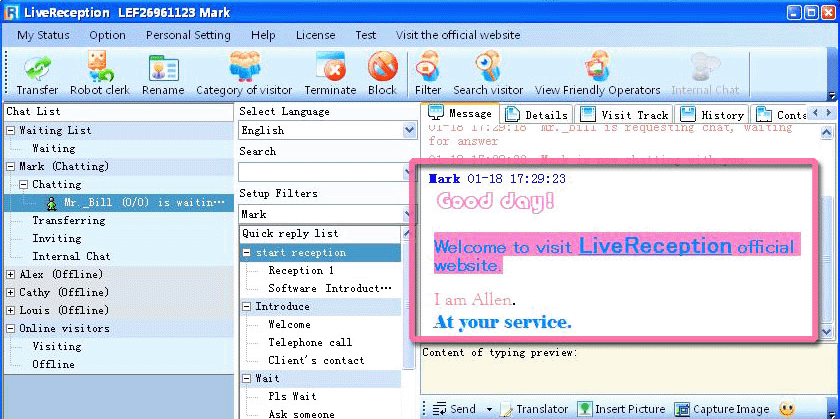
Task: Click Visit the official website
Action: click(x=458, y=35)
